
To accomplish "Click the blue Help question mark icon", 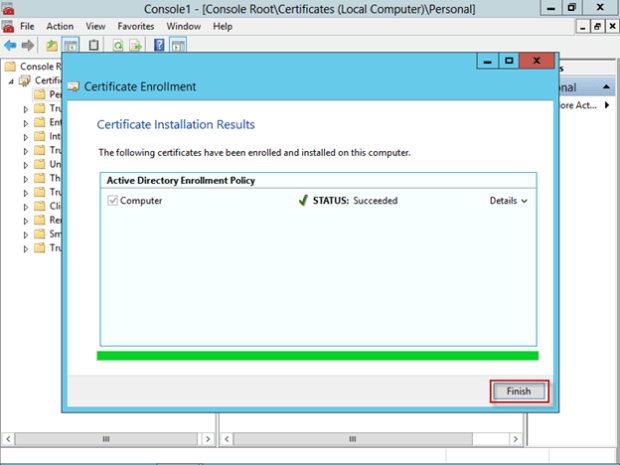I will pyautogui.click(x=160, y=45).
